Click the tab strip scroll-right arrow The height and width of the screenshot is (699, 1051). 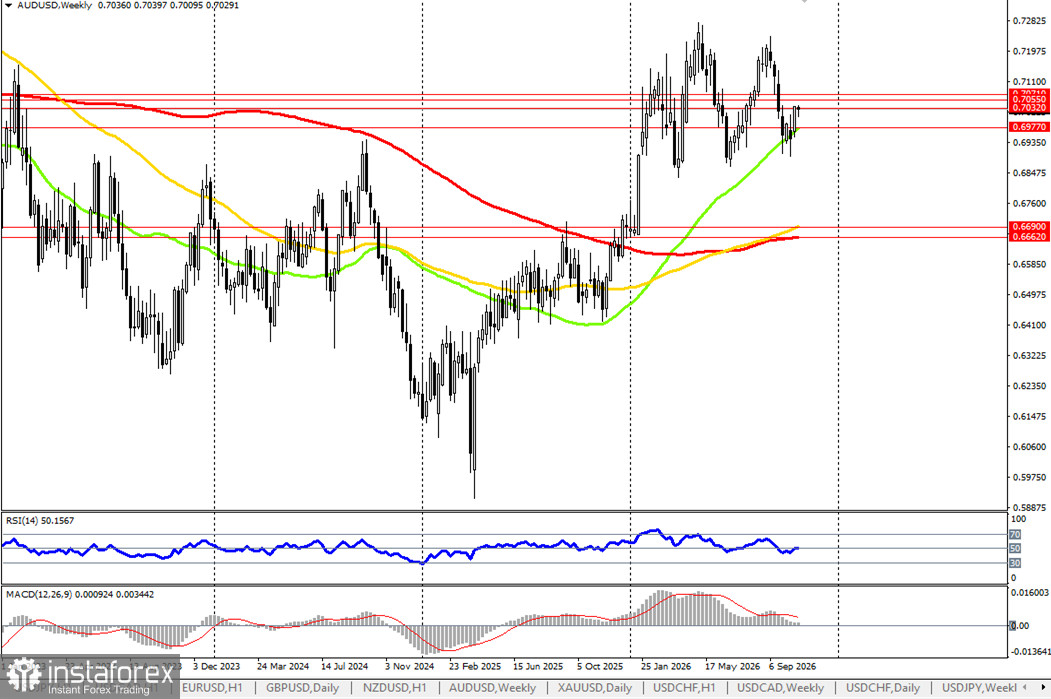(1042, 688)
